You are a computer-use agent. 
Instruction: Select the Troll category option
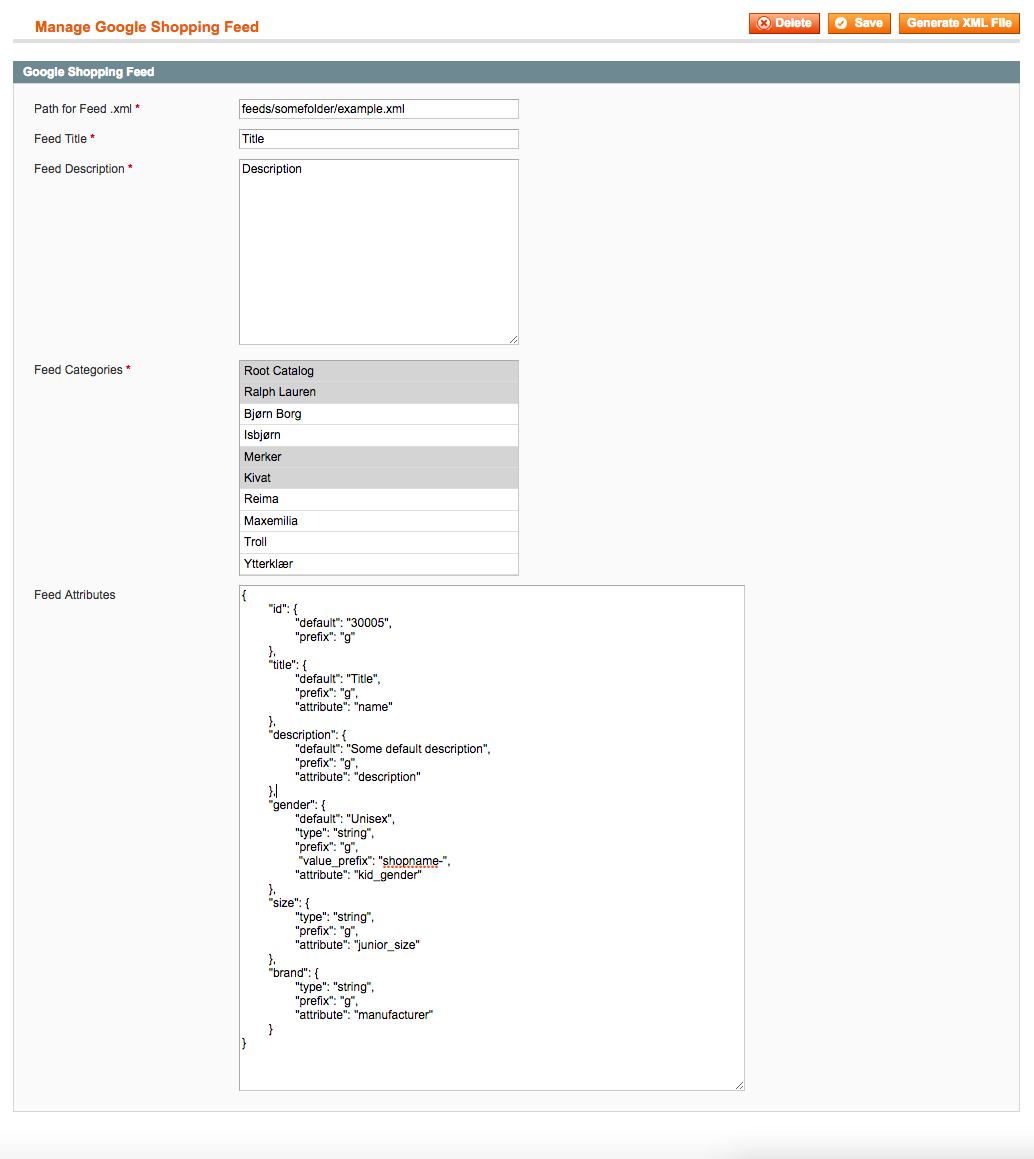tap(379, 542)
